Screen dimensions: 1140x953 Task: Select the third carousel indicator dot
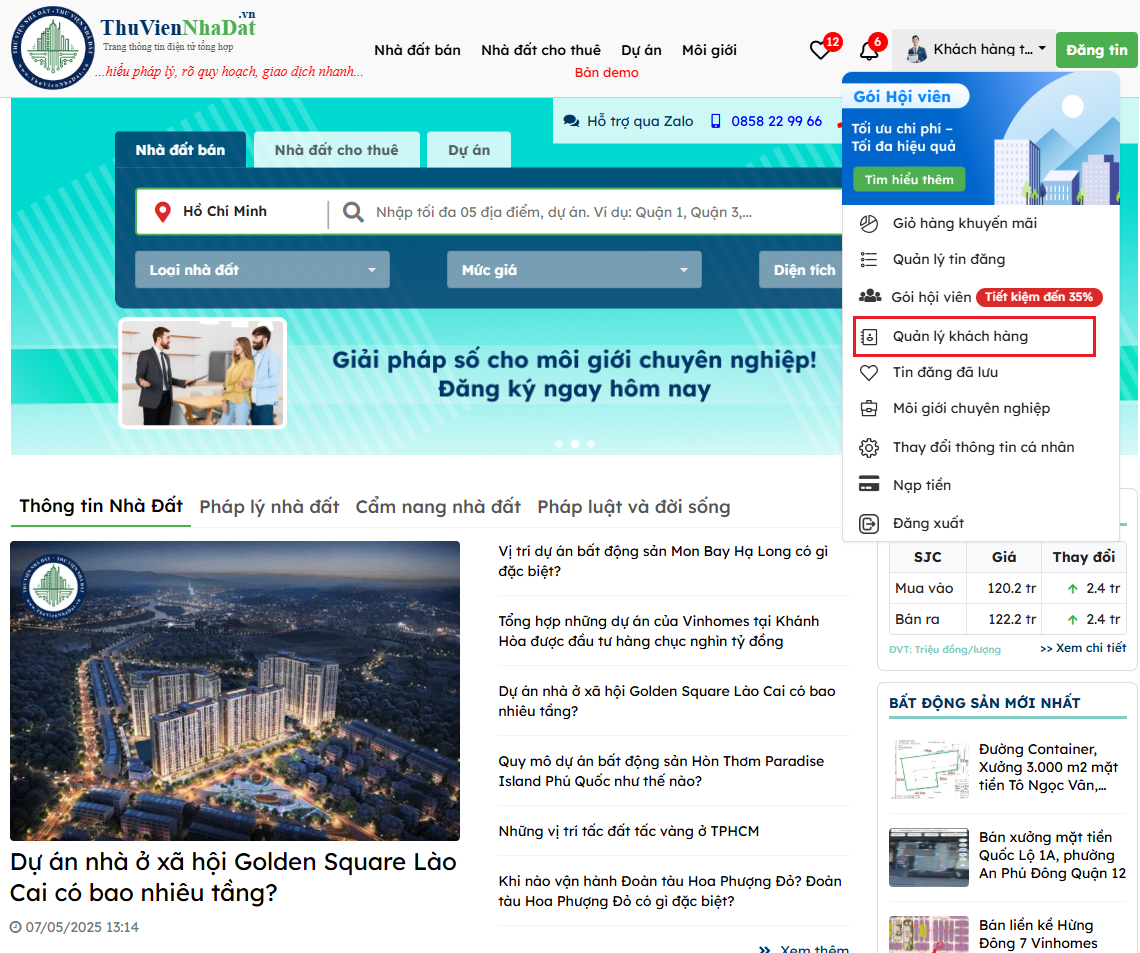591,443
